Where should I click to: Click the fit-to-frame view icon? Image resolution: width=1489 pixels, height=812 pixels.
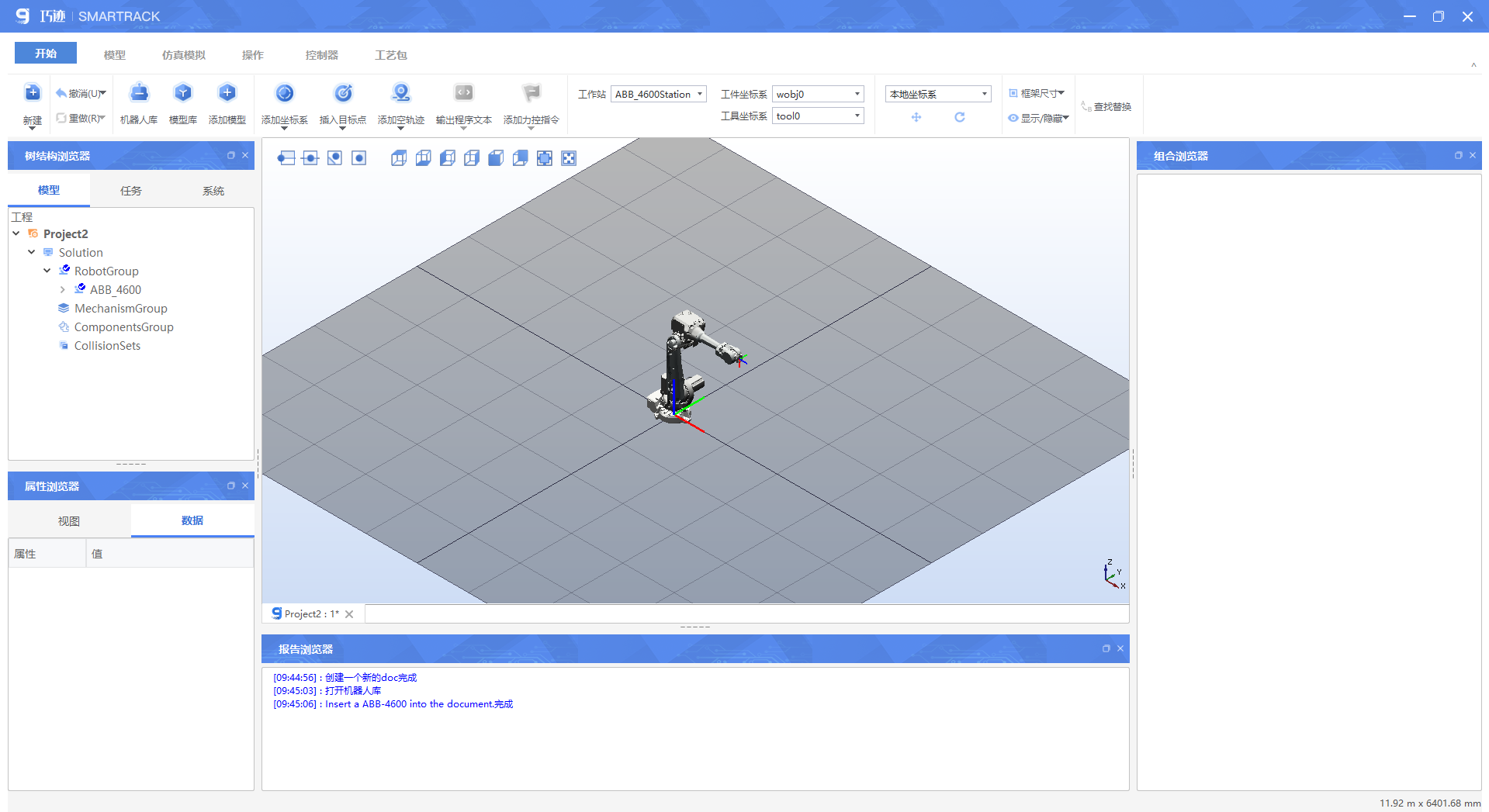(545, 158)
